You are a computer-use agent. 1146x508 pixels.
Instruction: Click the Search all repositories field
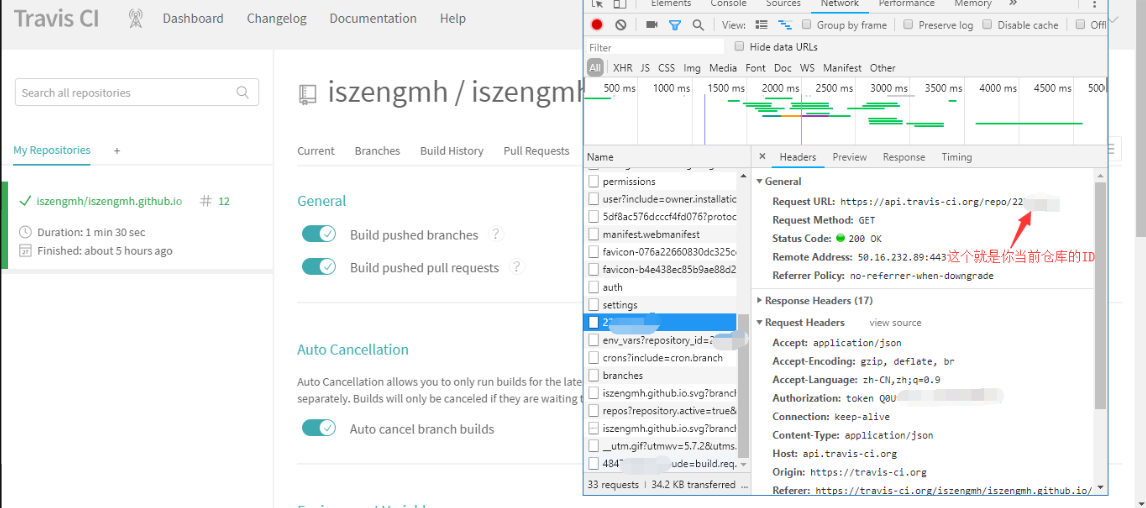(x=137, y=93)
